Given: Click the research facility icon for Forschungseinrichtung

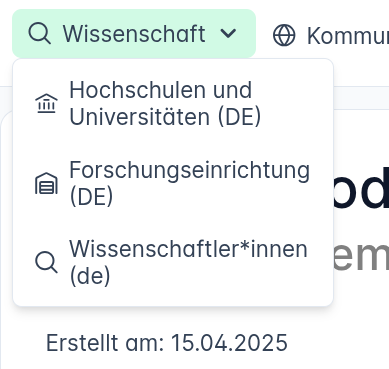Looking at the screenshot, I should click(x=46, y=183).
